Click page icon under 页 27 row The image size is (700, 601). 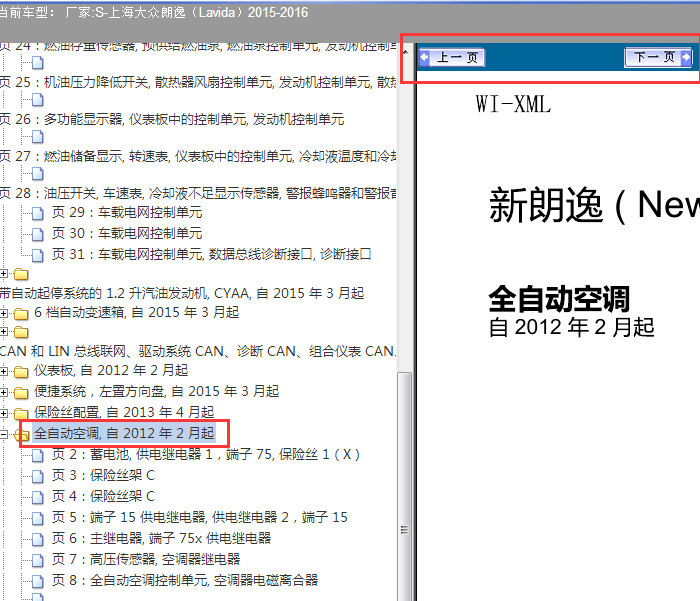click(x=38, y=173)
